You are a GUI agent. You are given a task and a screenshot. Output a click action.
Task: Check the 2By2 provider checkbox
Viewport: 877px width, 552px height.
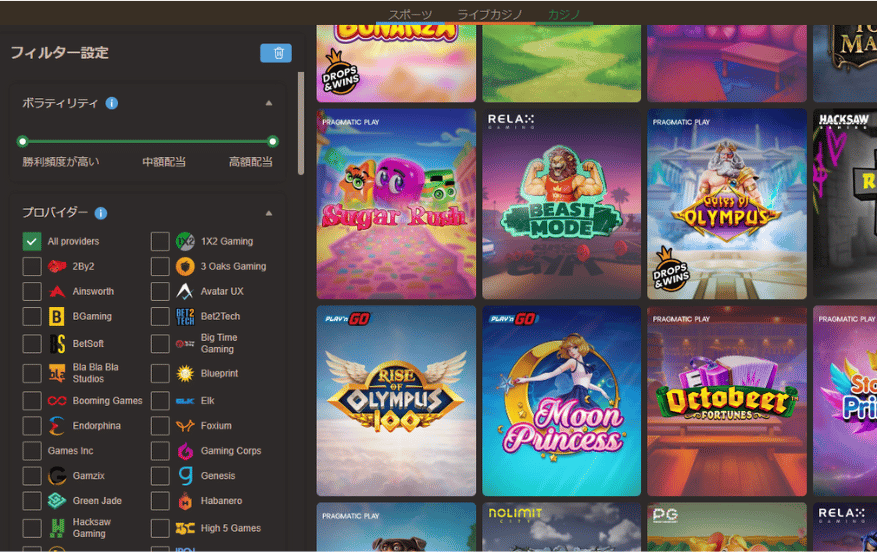(32, 266)
